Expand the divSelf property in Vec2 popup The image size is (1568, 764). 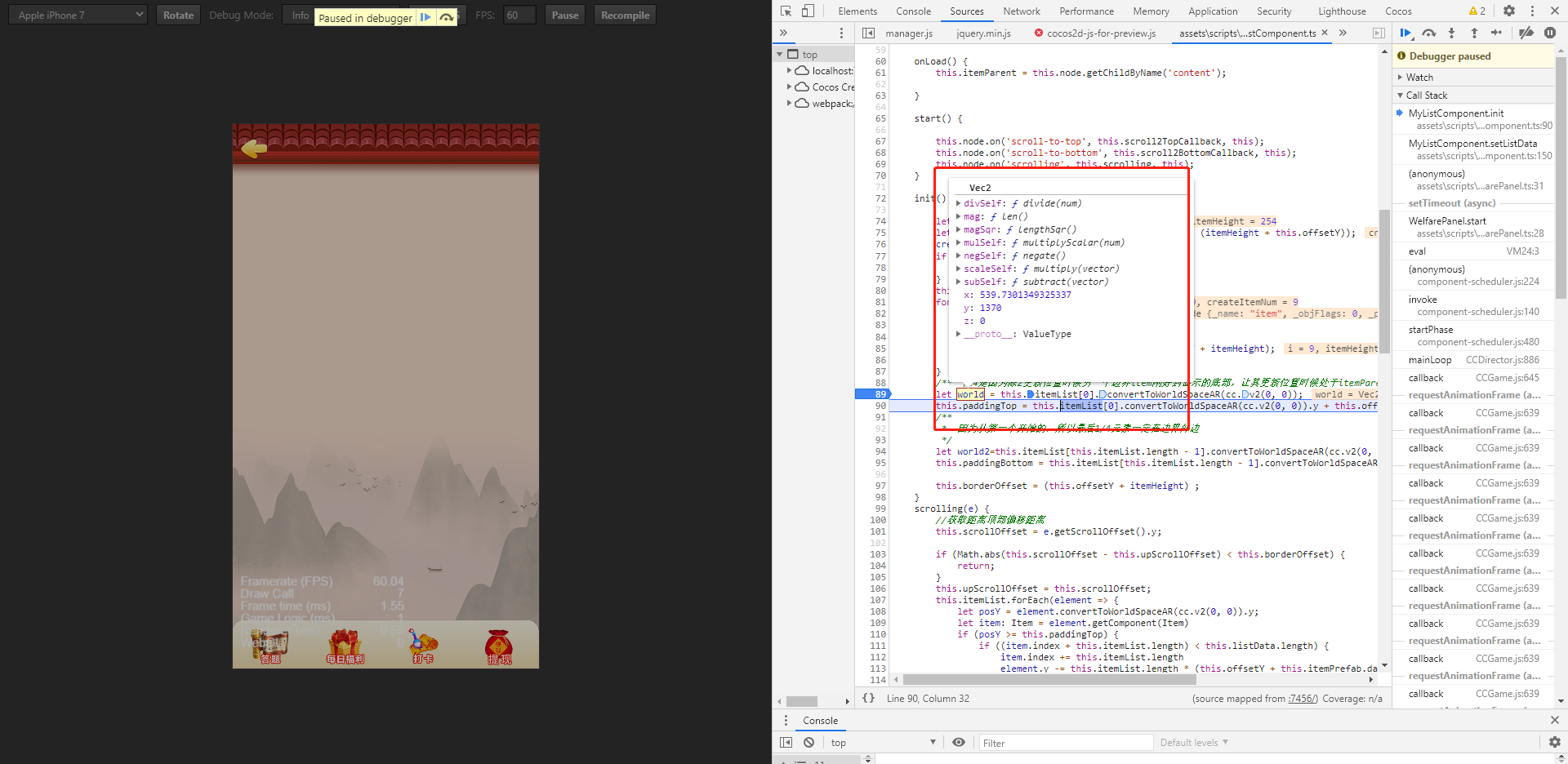click(958, 203)
